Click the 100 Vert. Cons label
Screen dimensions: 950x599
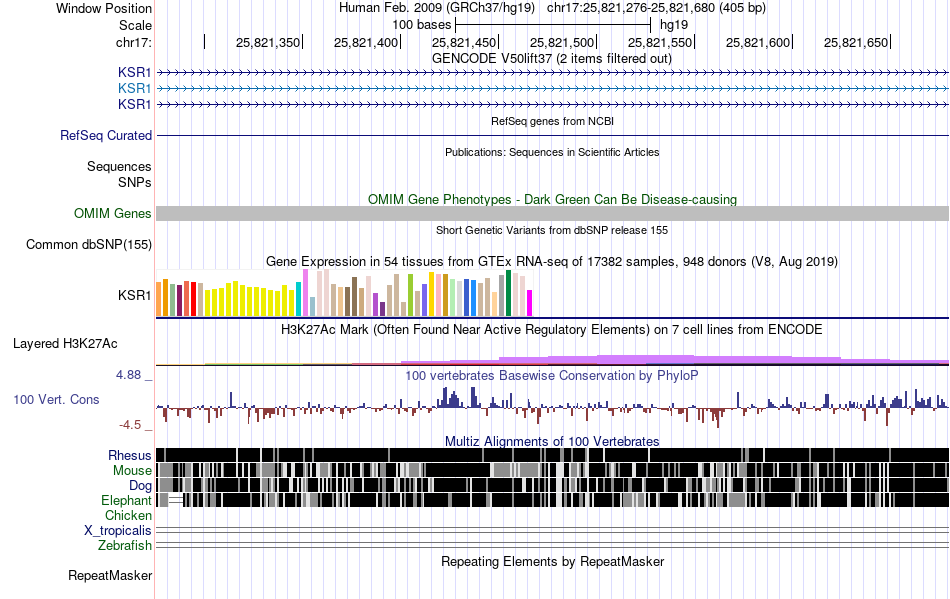coord(56,400)
